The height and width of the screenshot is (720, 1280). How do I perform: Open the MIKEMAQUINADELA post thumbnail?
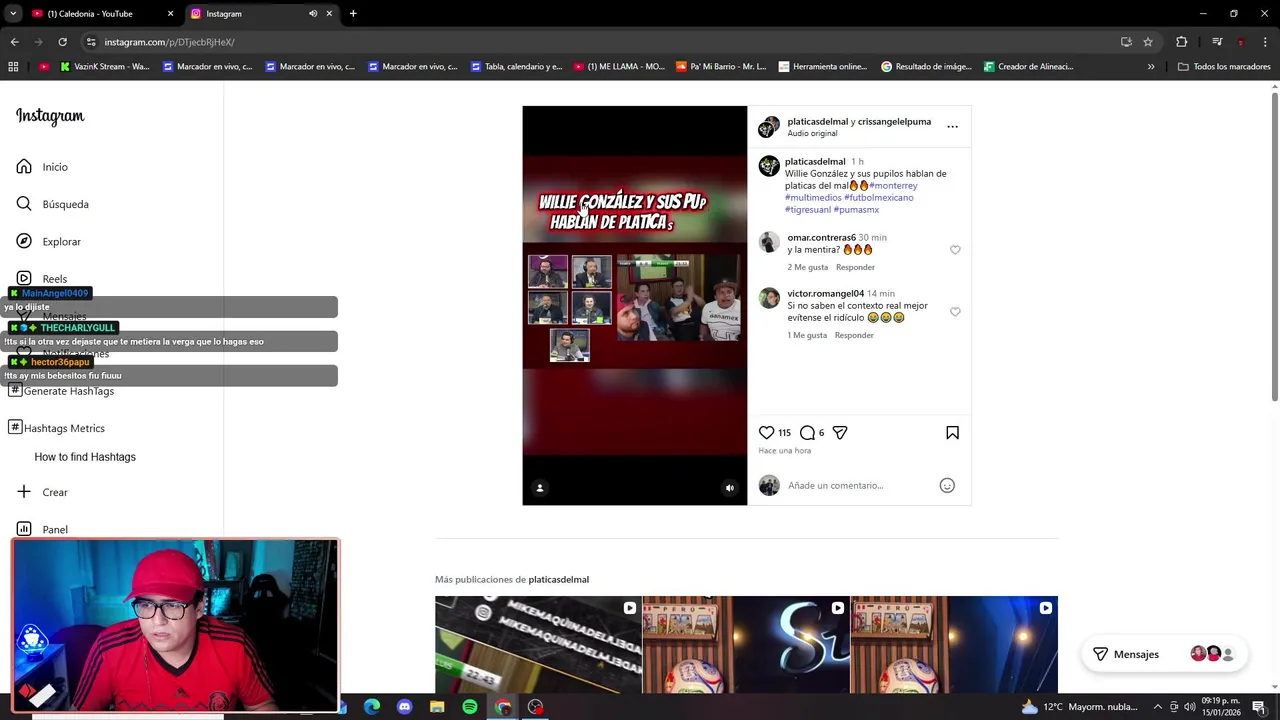[x=538, y=645]
